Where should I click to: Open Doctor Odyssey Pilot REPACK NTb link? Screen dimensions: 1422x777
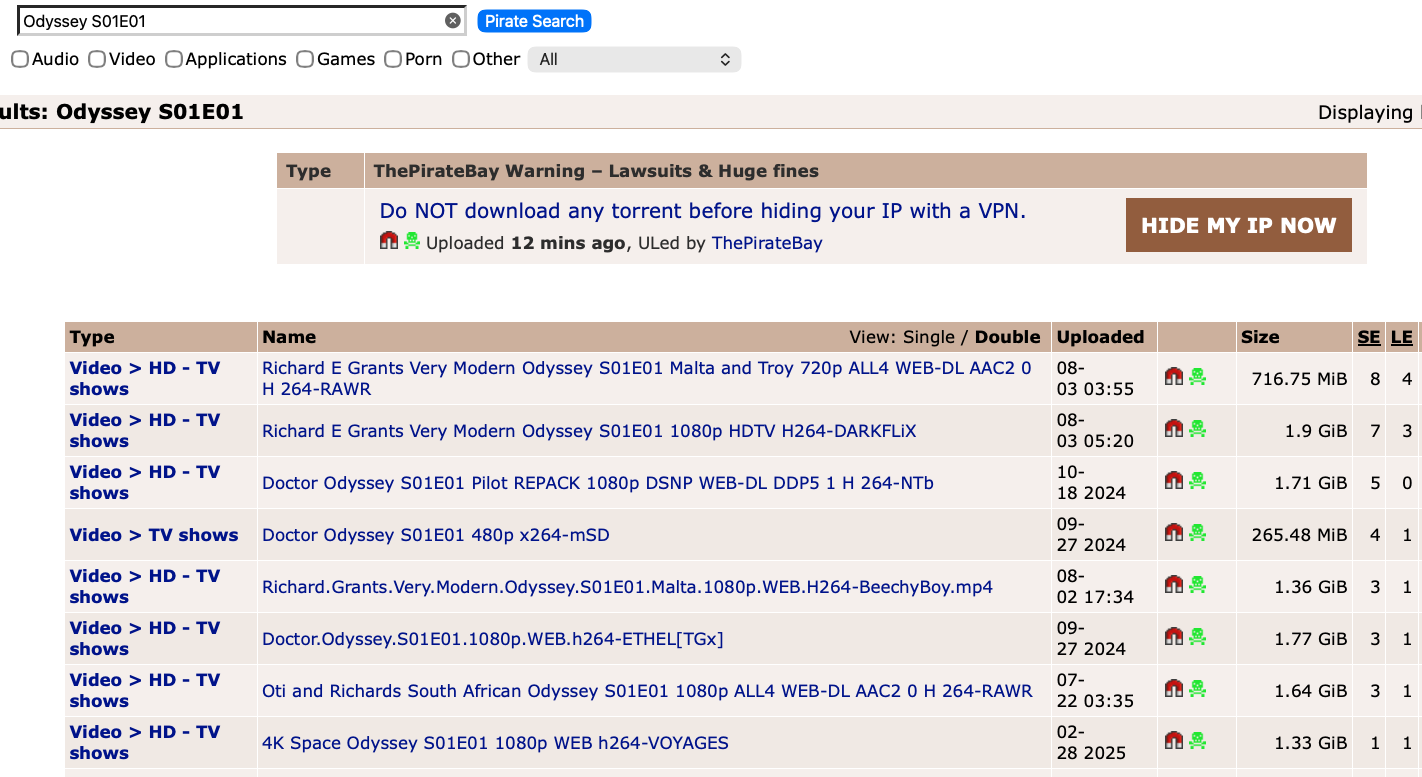click(x=598, y=483)
